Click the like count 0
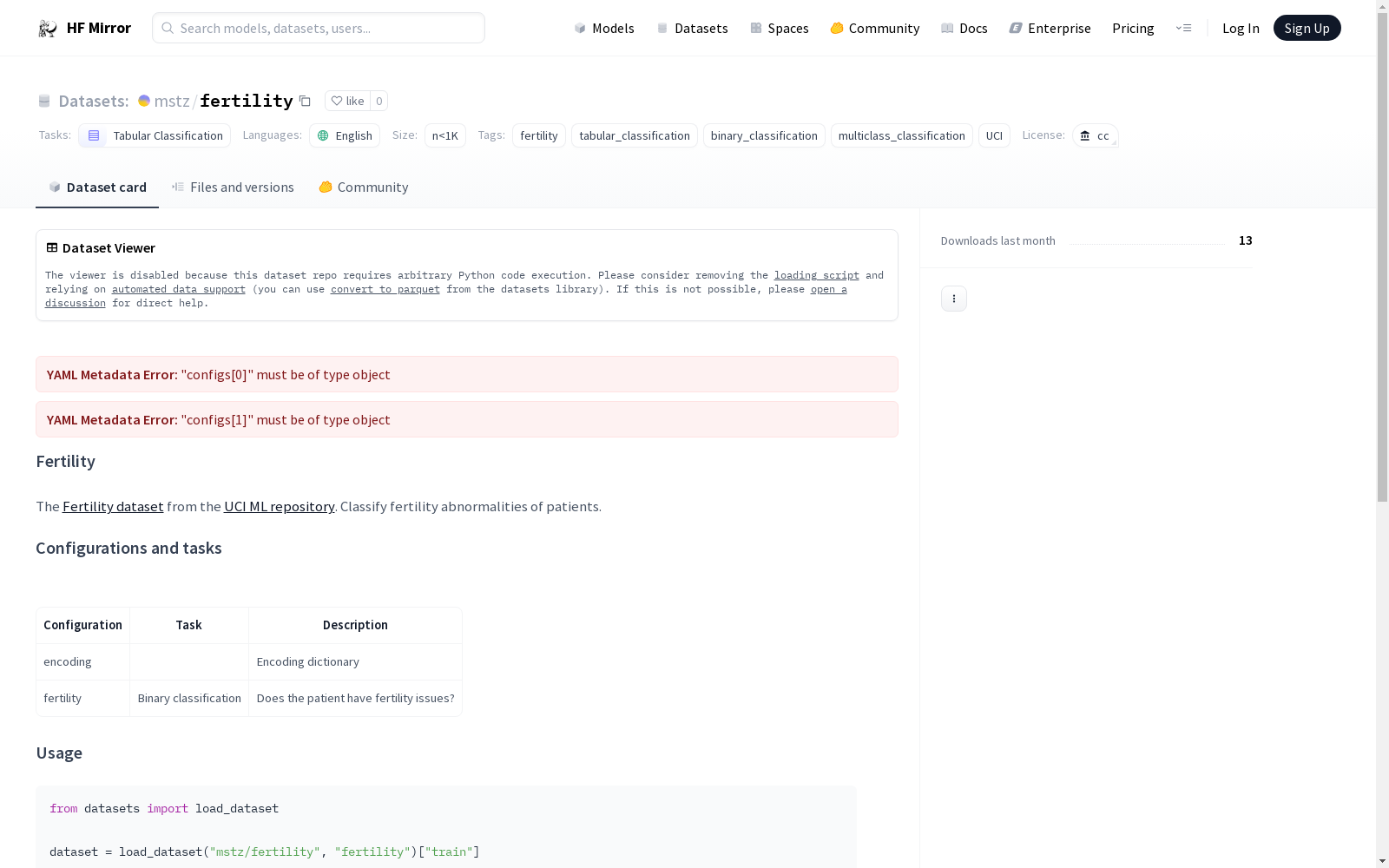Image resolution: width=1389 pixels, height=868 pixels. (x=379, y=101)
